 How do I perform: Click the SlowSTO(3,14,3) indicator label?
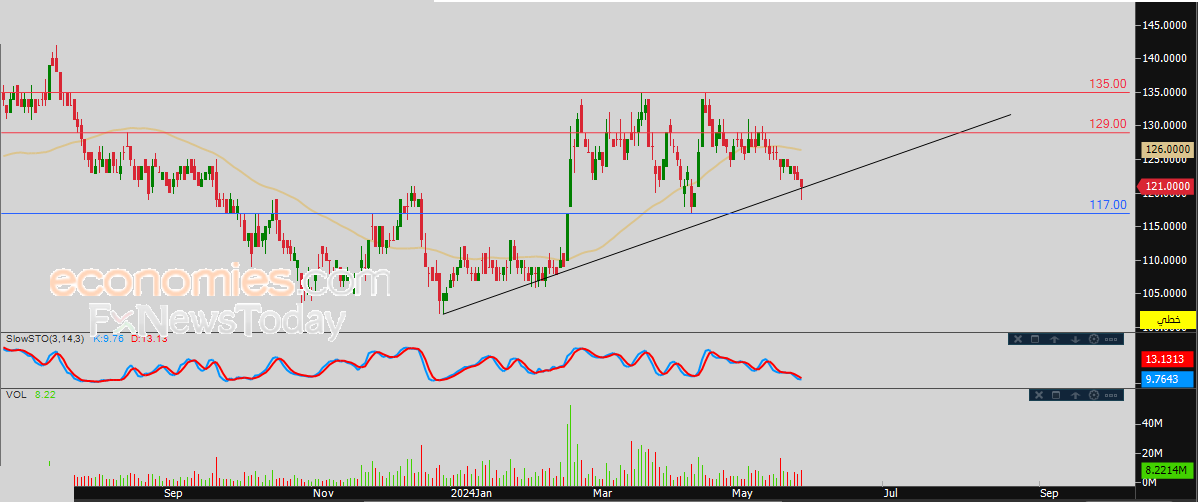[x=47, y=338]
